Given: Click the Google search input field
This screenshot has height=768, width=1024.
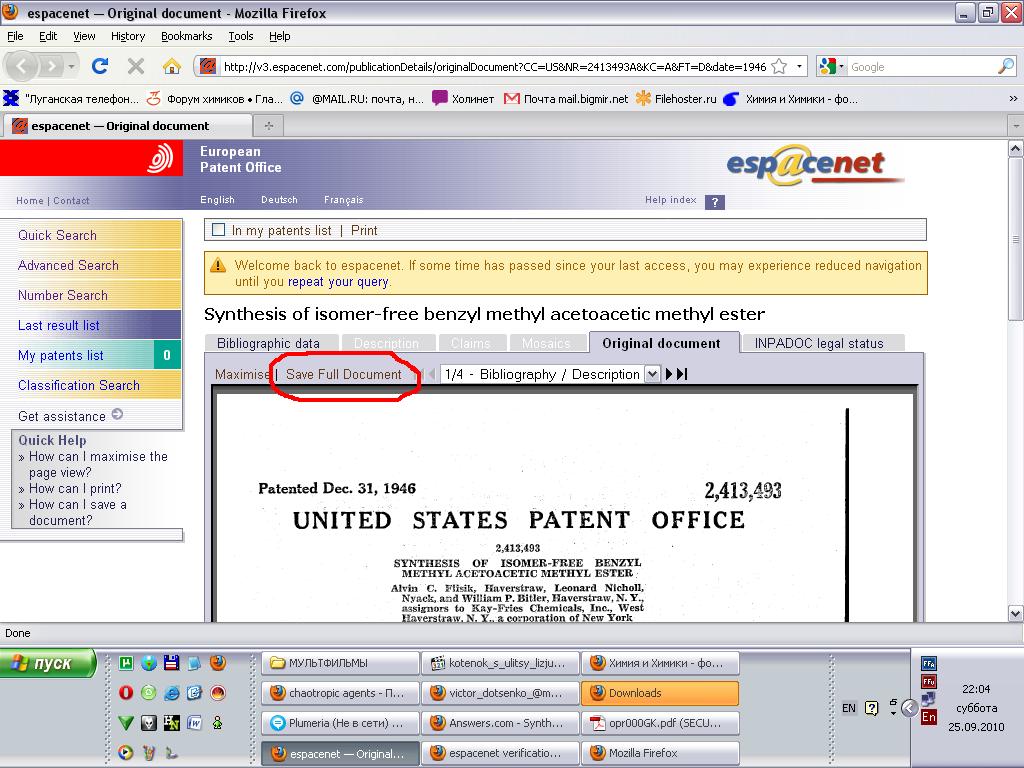Looking at the screenshot, I should [x=920, y=67].
